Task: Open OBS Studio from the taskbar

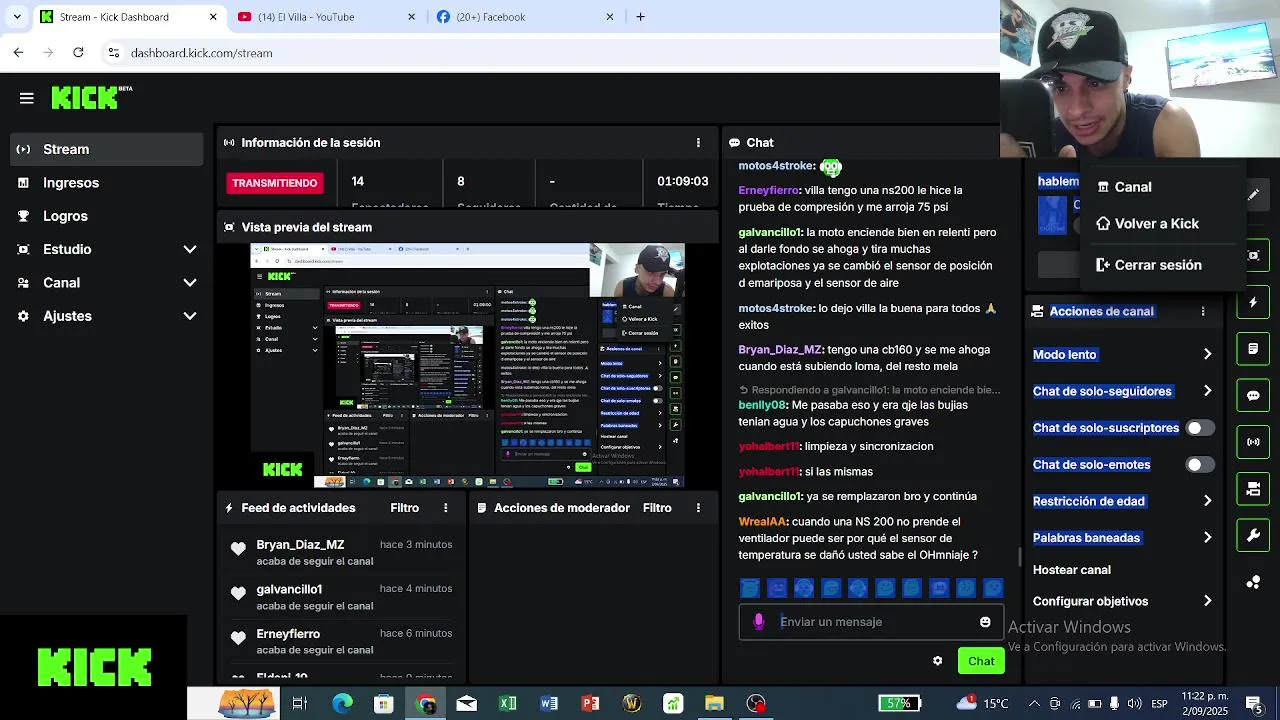Action: pyautogui.click(x=756, y=704)
